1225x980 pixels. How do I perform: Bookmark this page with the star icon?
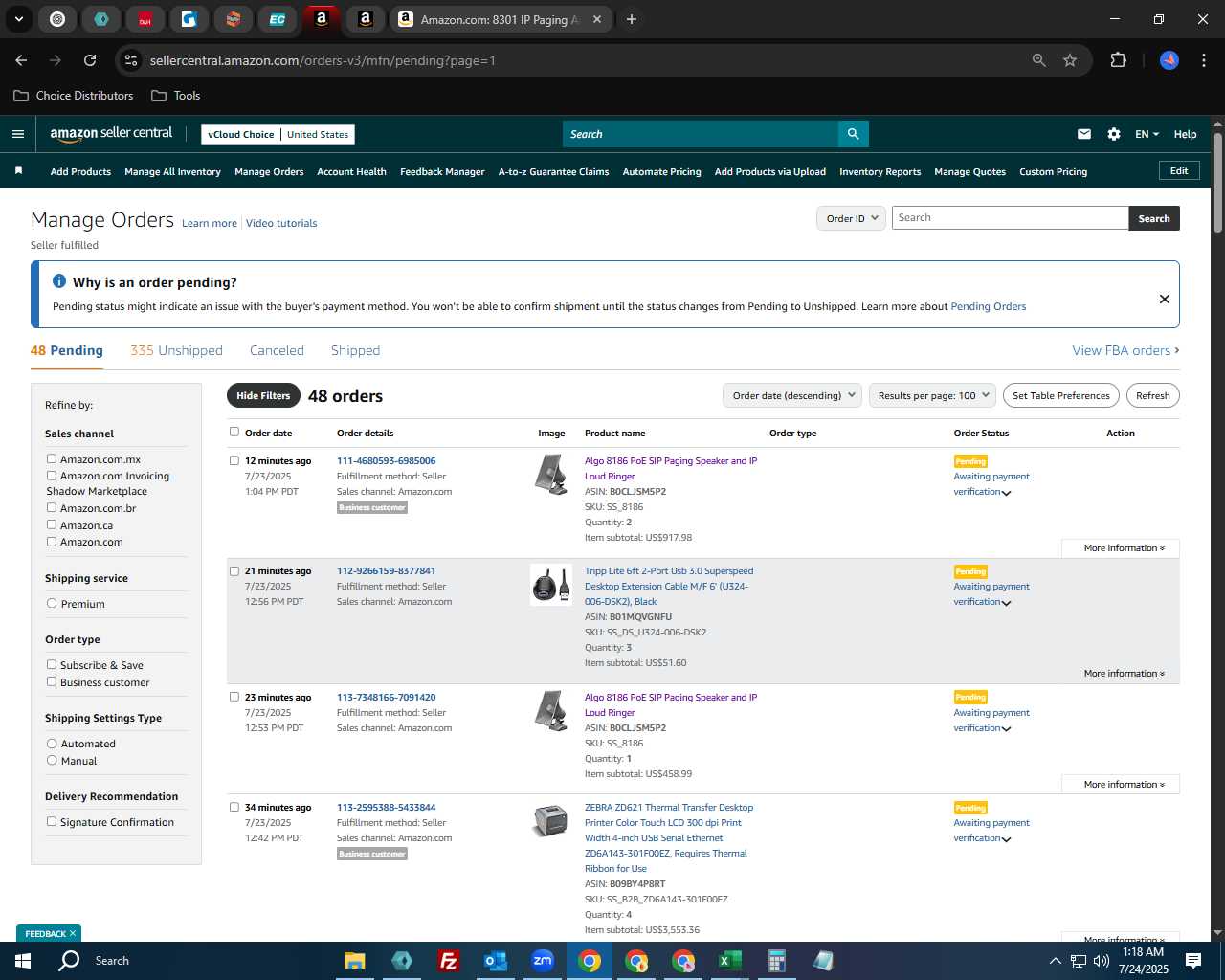pyautogui.click(x=1070, y=60)
